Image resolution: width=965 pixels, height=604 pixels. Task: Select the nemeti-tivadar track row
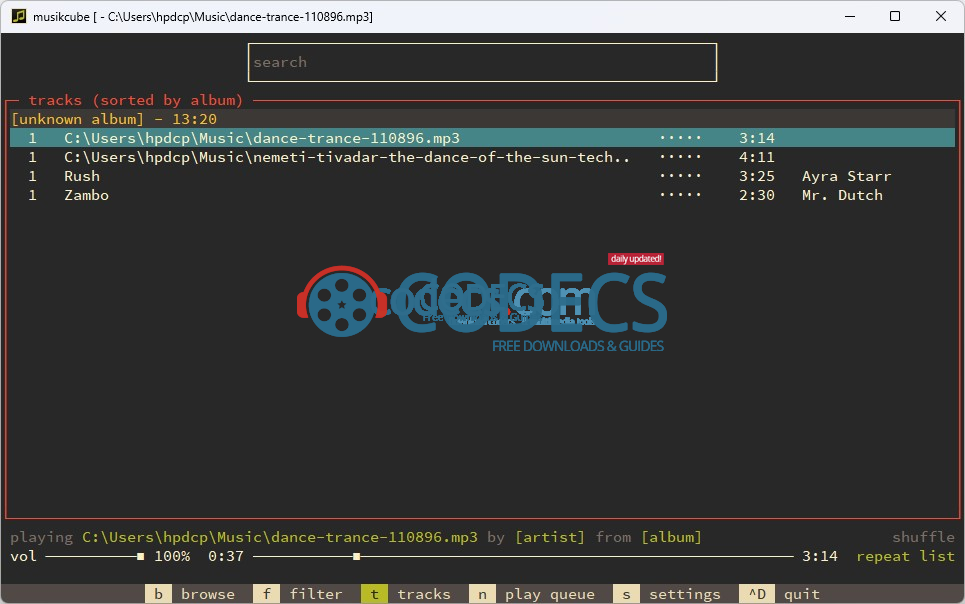pos(482,157)
